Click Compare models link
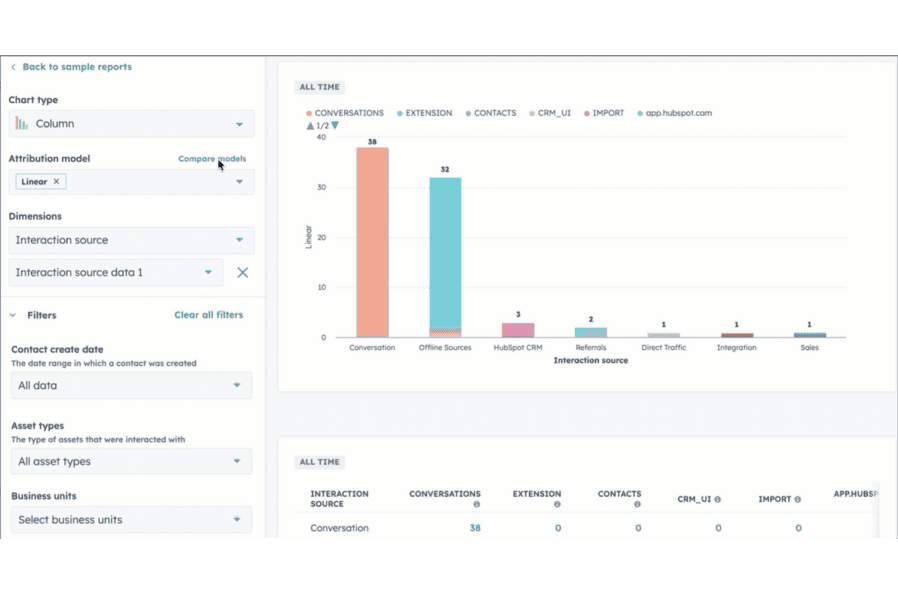 pos(212,158)
